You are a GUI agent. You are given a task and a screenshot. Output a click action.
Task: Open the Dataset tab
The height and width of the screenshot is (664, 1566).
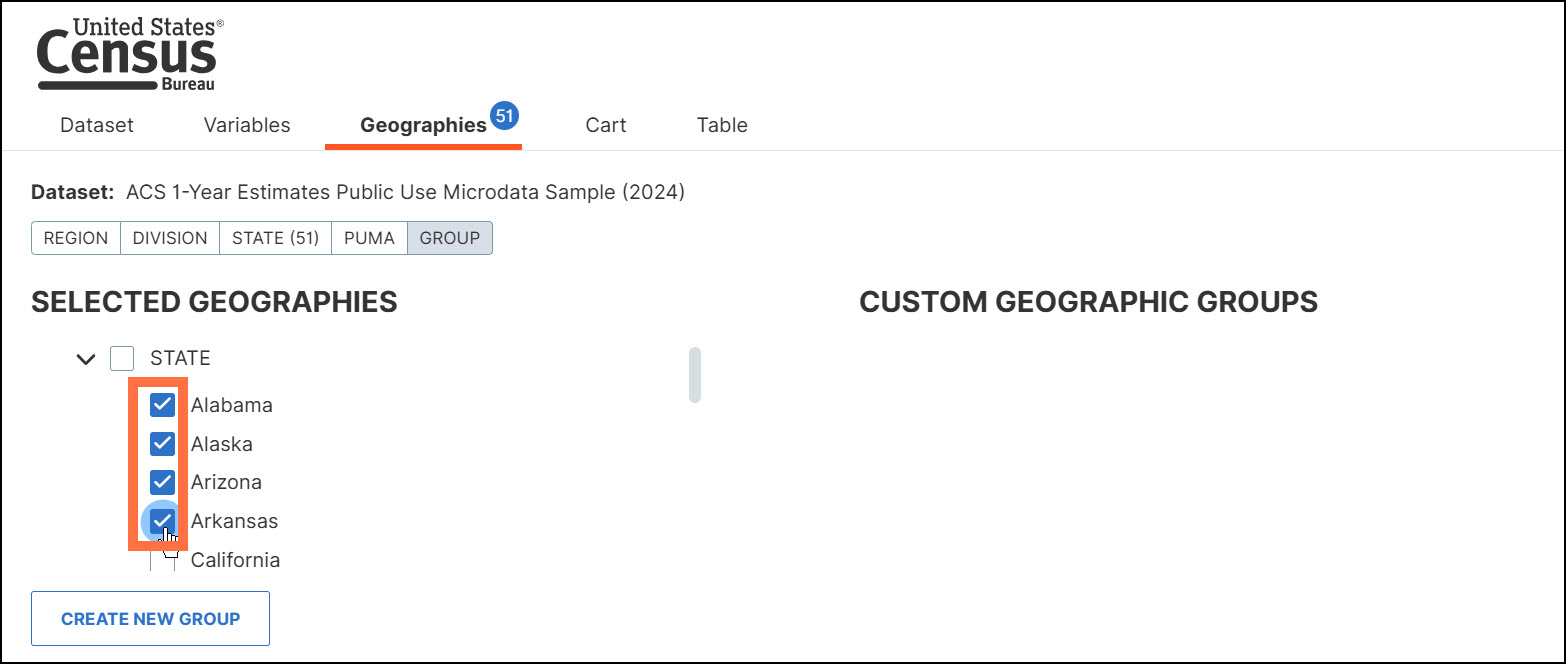click(97, 126)
